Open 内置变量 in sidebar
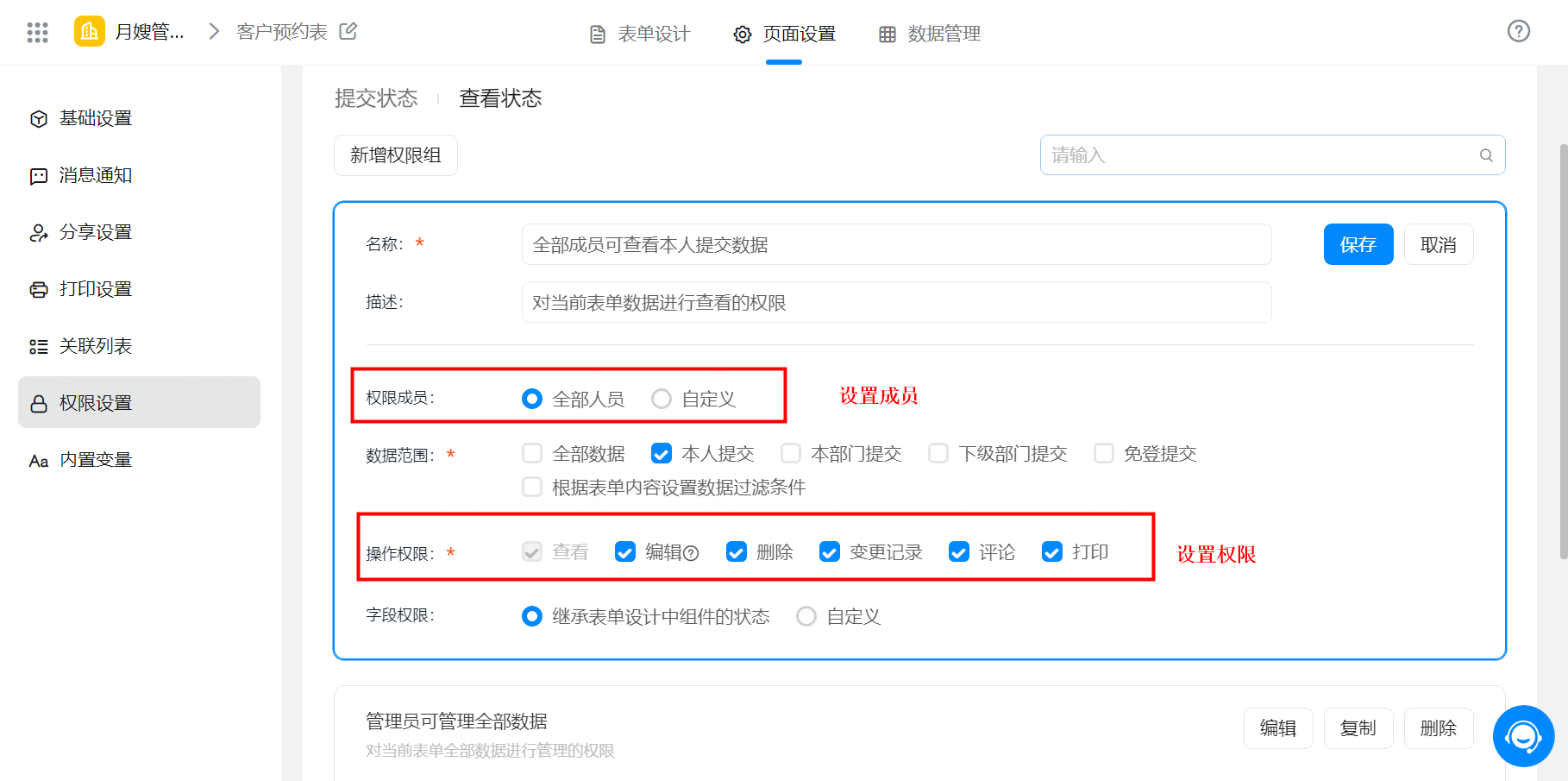The image size is (1568, 781). point(139,460)
